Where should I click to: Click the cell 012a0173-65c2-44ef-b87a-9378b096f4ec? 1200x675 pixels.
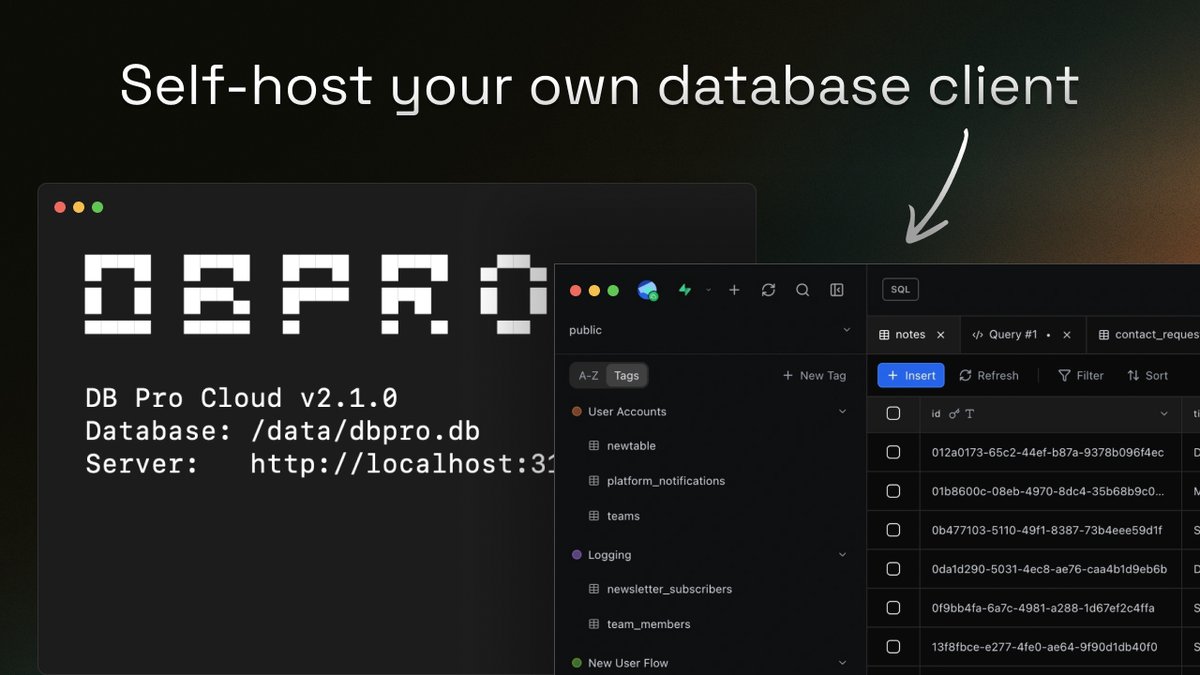1051,452
